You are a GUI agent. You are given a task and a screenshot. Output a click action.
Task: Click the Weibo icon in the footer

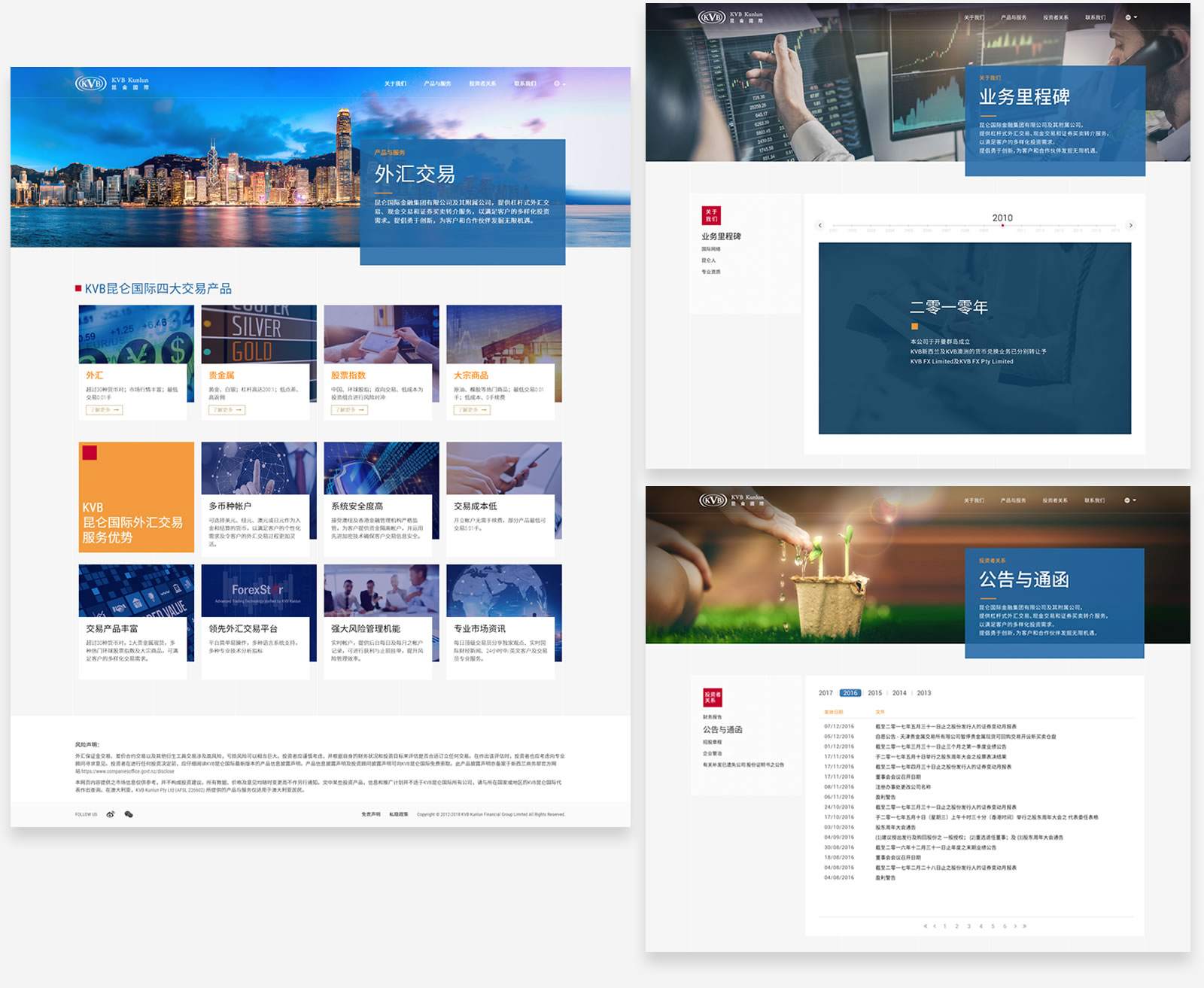111,814
